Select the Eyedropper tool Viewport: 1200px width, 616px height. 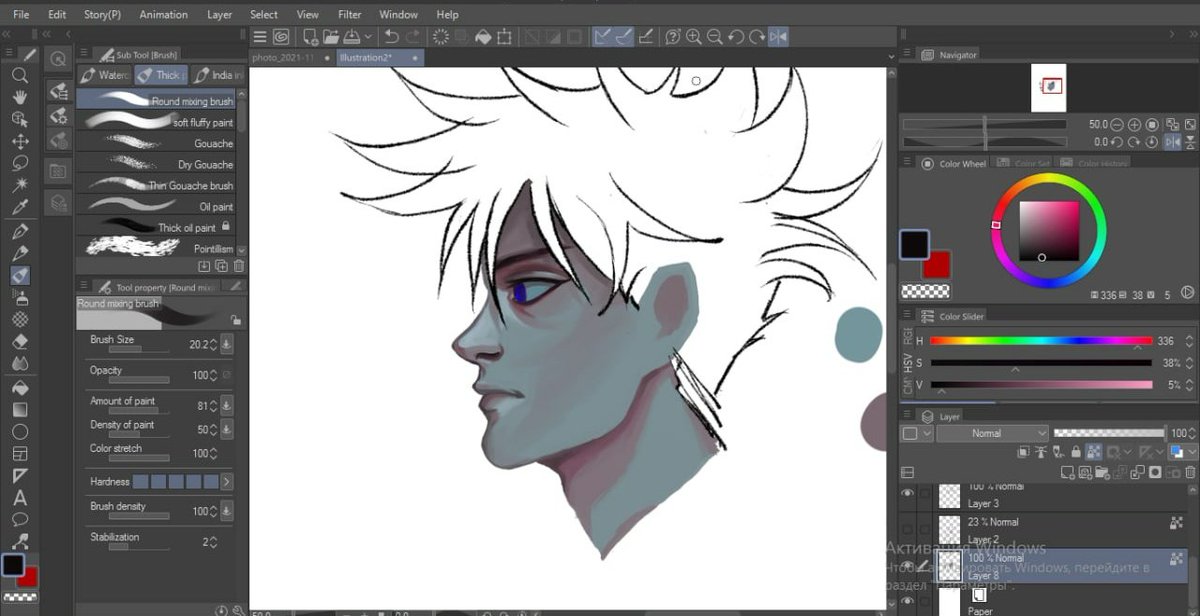click(x=19, y=207)
